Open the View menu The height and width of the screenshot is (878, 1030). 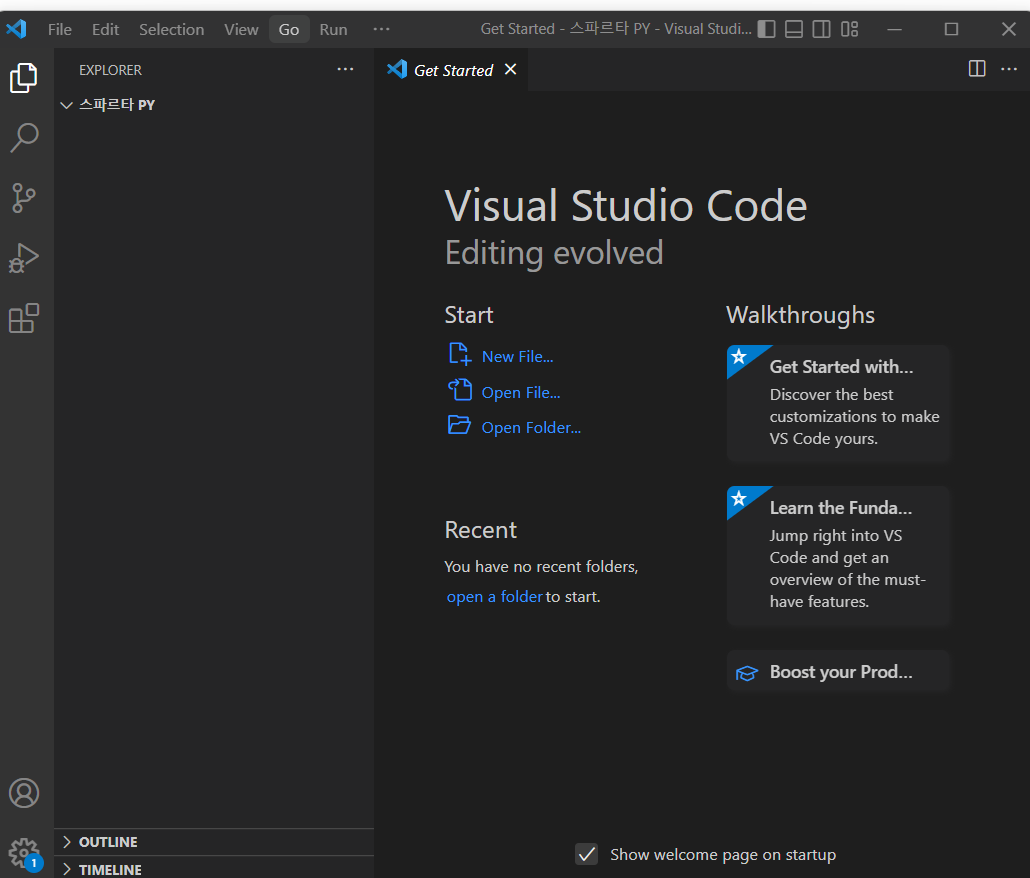241,30
